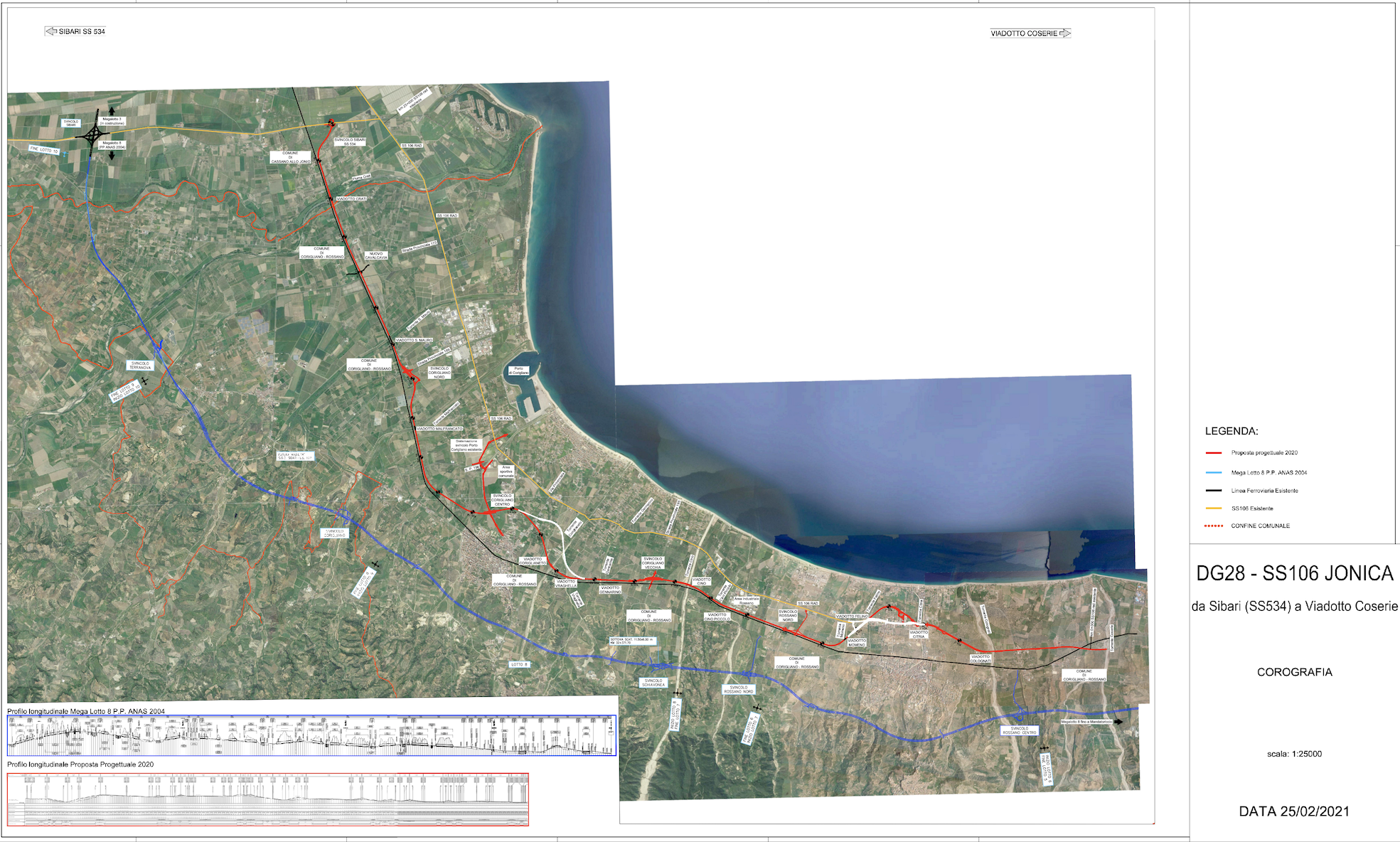Click the downward arrow below Megalotto 8 label
Screen dimensions: 1400x842
click(x=112, y=155)
